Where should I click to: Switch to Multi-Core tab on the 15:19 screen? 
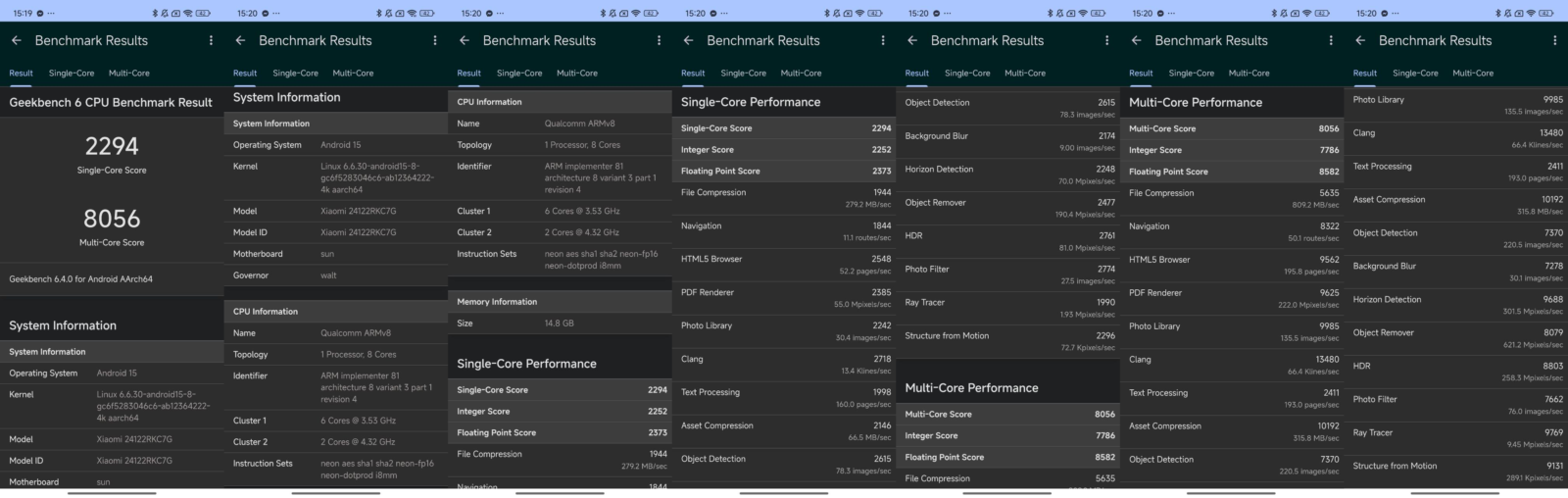(x=129, y=74)
